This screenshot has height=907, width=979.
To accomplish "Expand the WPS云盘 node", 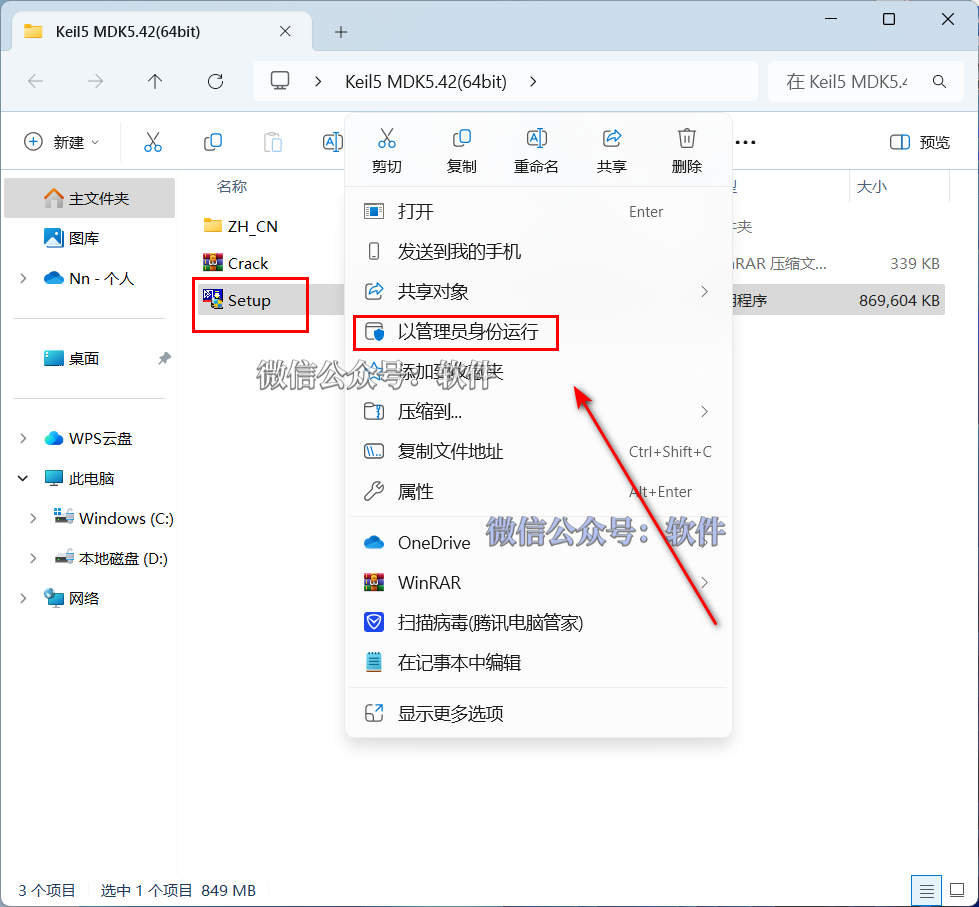I will coord(23,438).
